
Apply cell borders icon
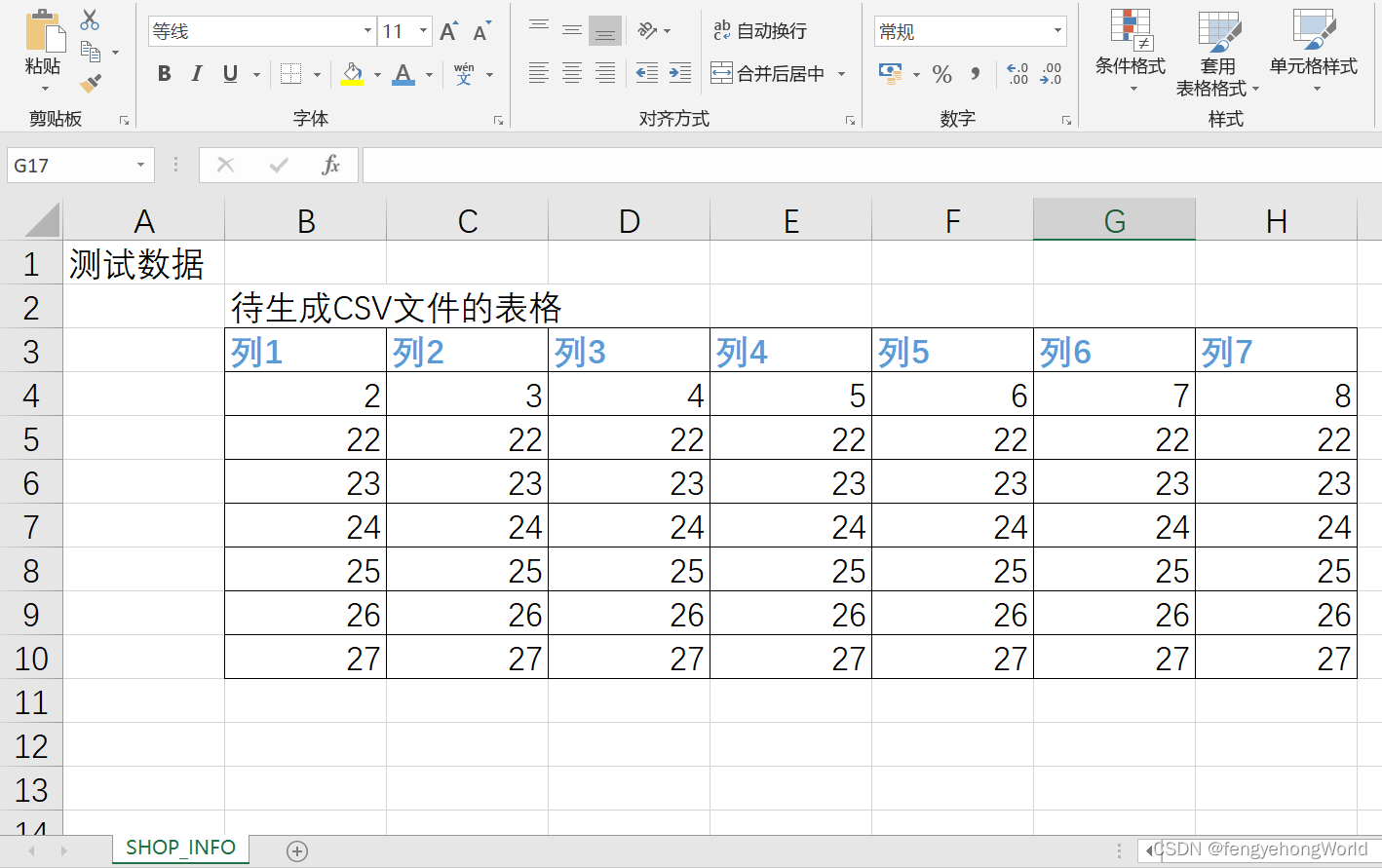point(290,73)
